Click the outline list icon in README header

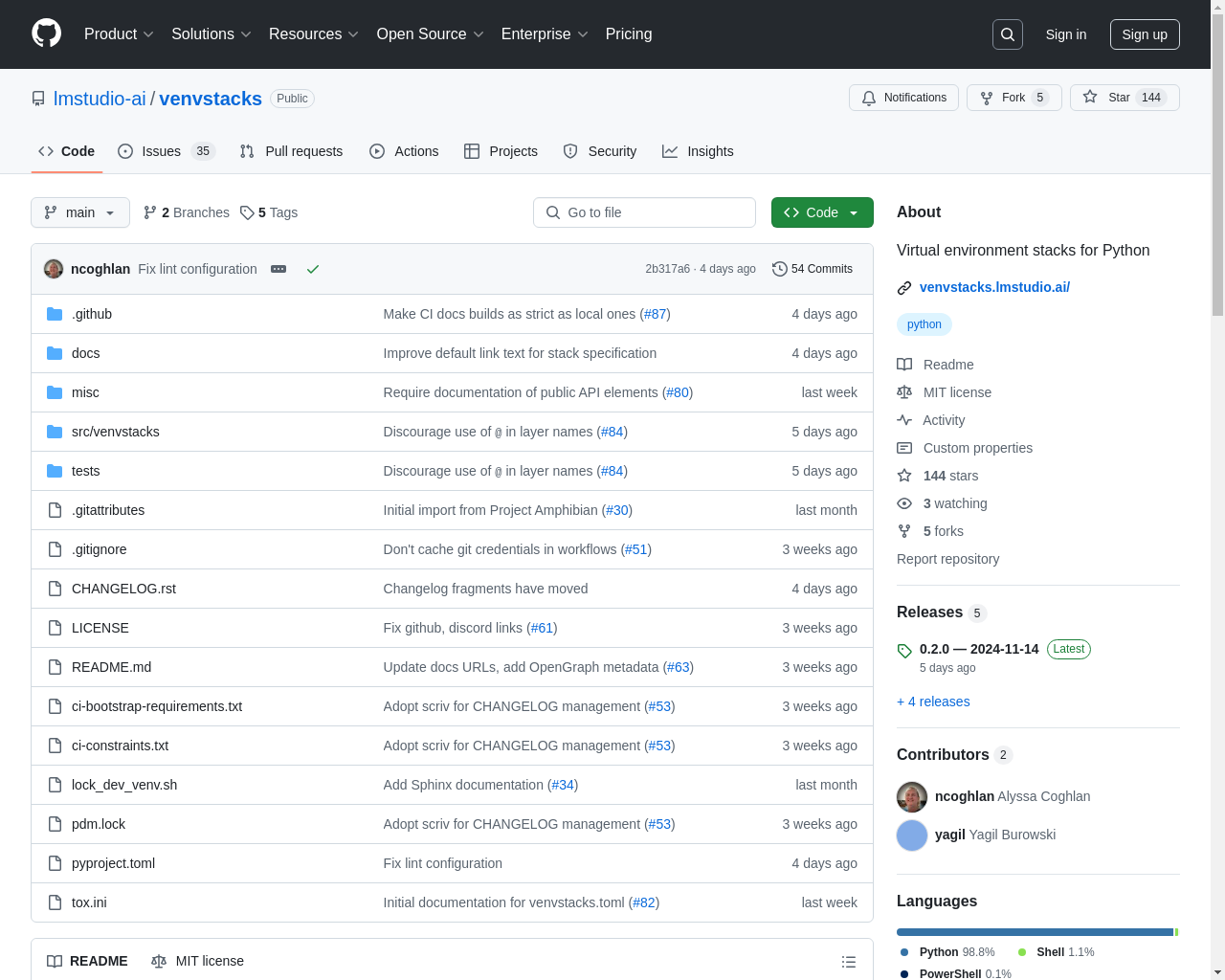(x=849, y=962)
